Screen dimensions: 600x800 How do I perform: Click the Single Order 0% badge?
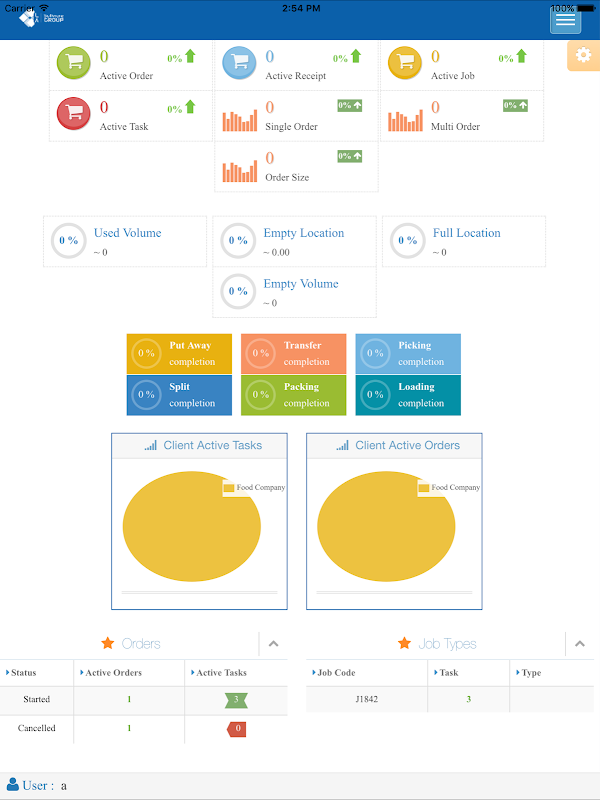[350, 106]
